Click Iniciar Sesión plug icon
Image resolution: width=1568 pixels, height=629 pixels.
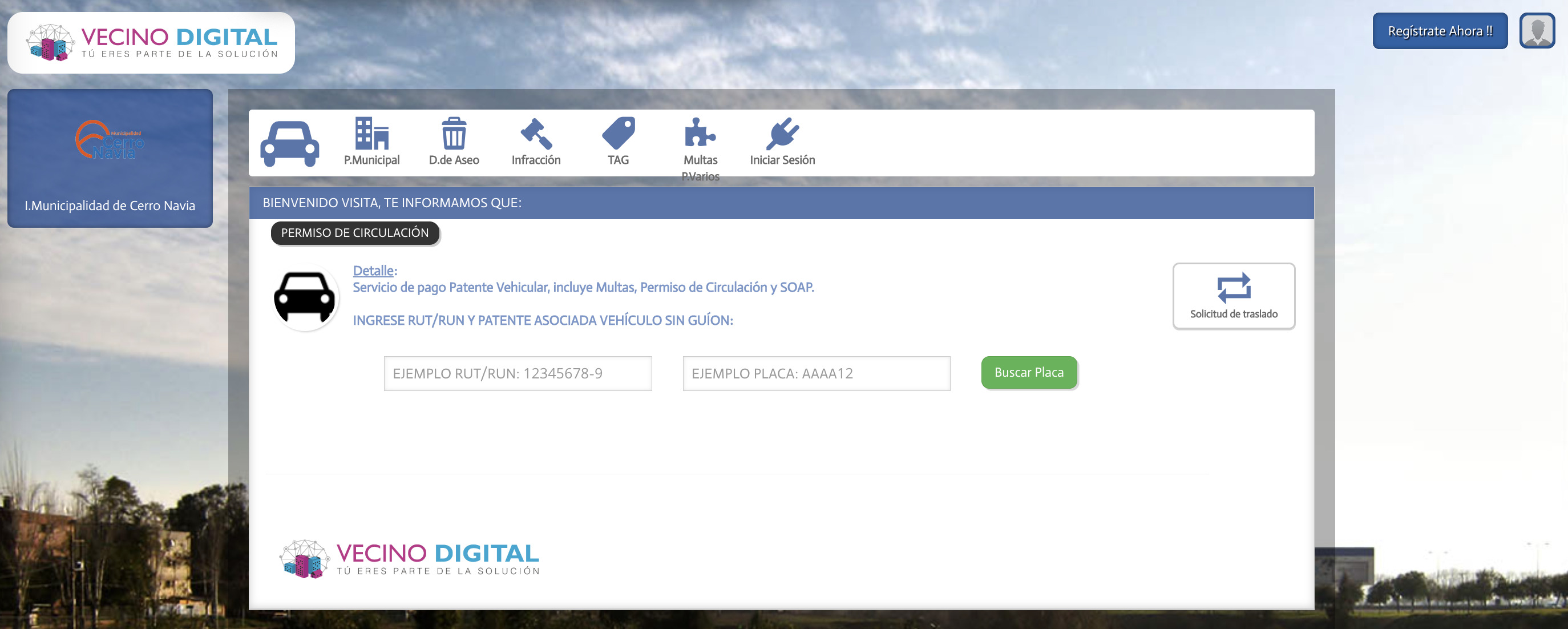782,134
